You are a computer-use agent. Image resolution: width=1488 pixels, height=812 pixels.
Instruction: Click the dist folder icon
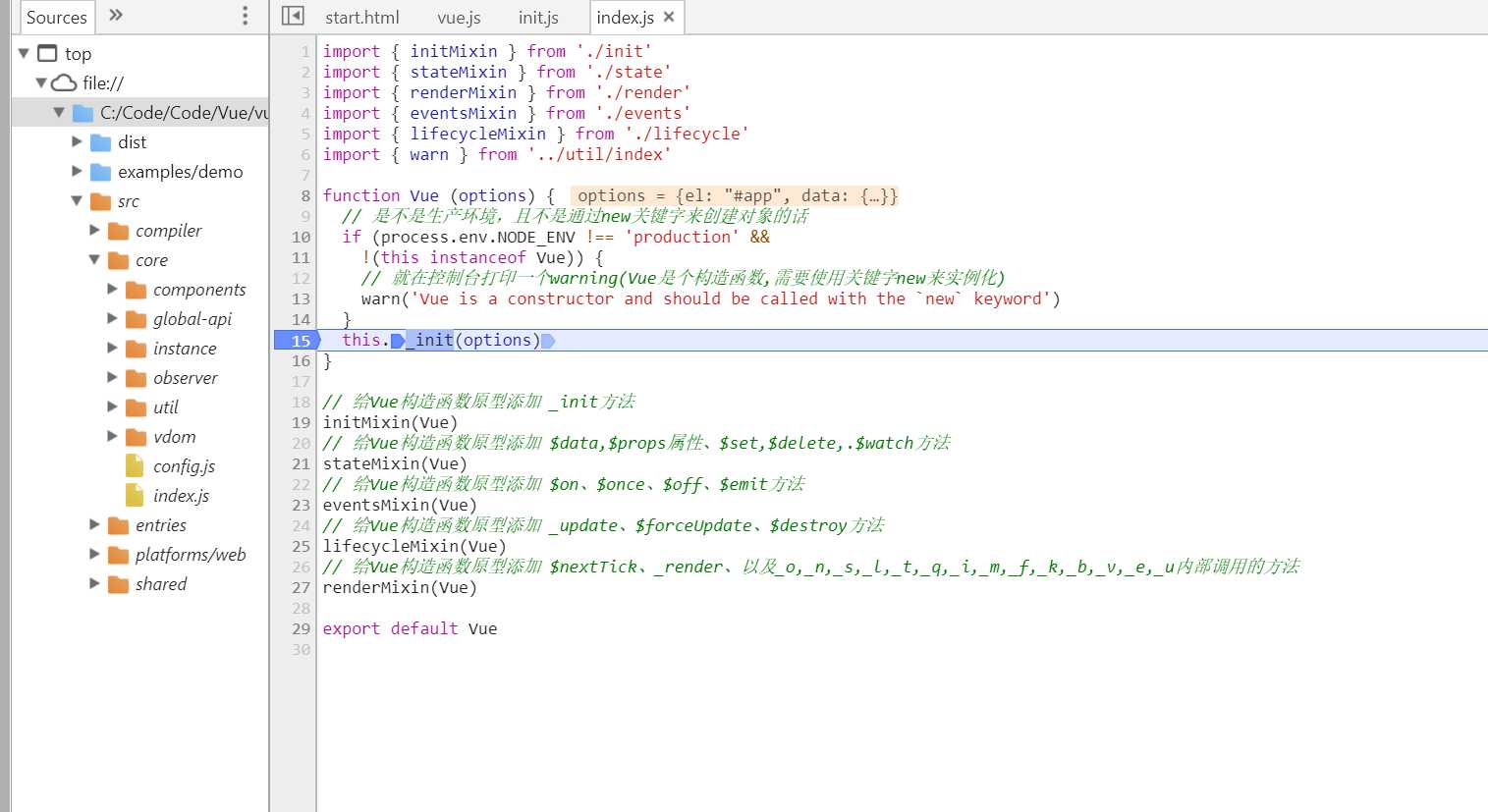point(100,142)
